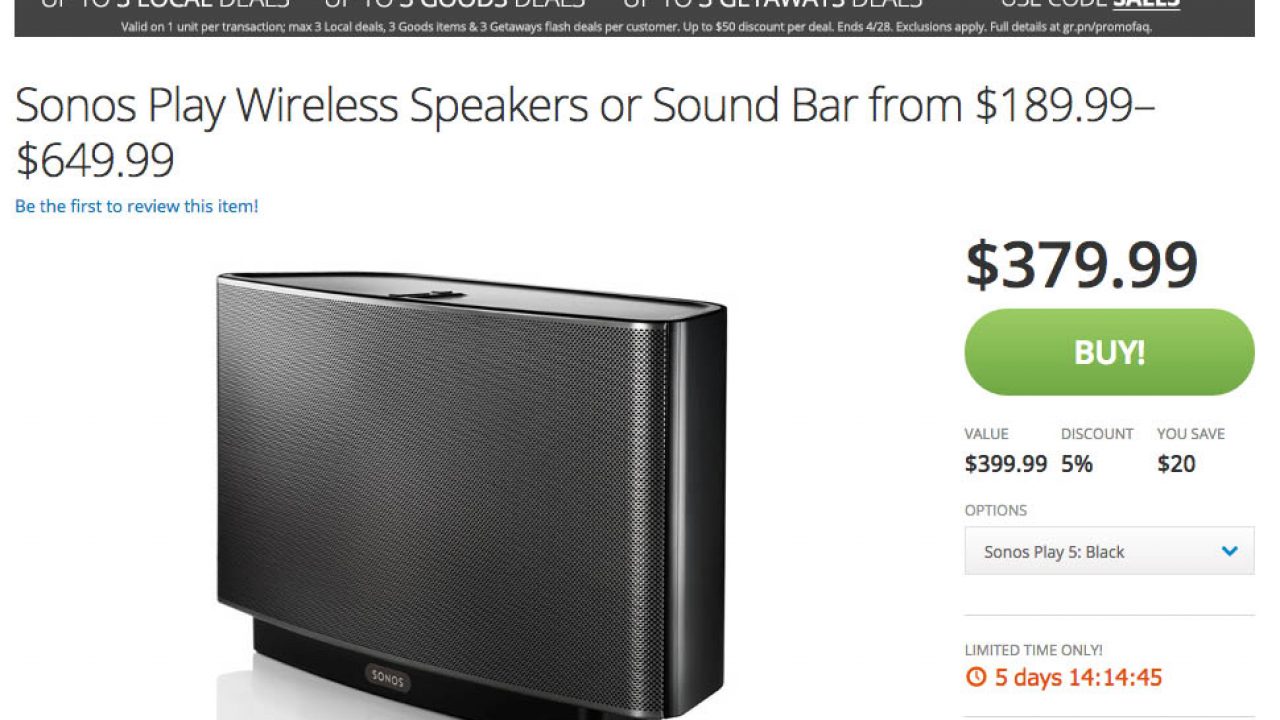Click the $399.99 value amount
The width and height of the screenshot is (1280, 720).
[1005, 464]
